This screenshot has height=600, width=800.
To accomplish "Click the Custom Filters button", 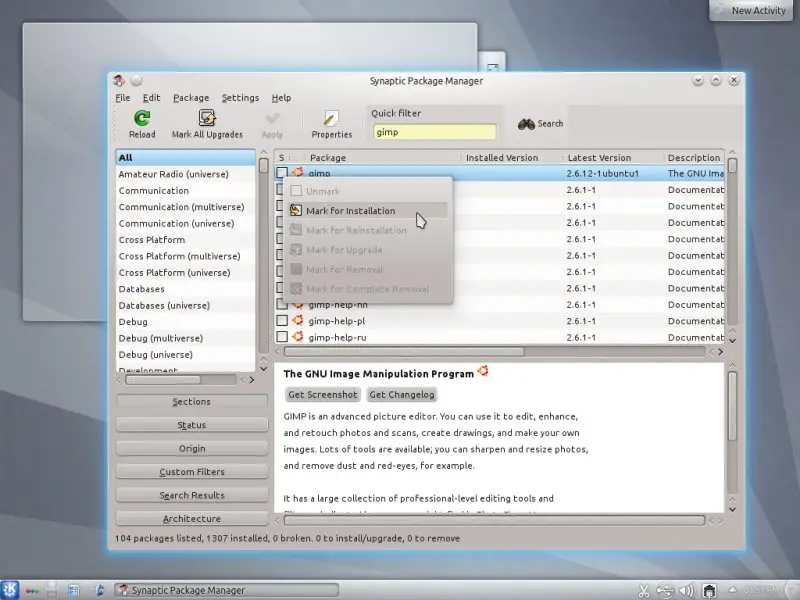I will pos(192,472).
